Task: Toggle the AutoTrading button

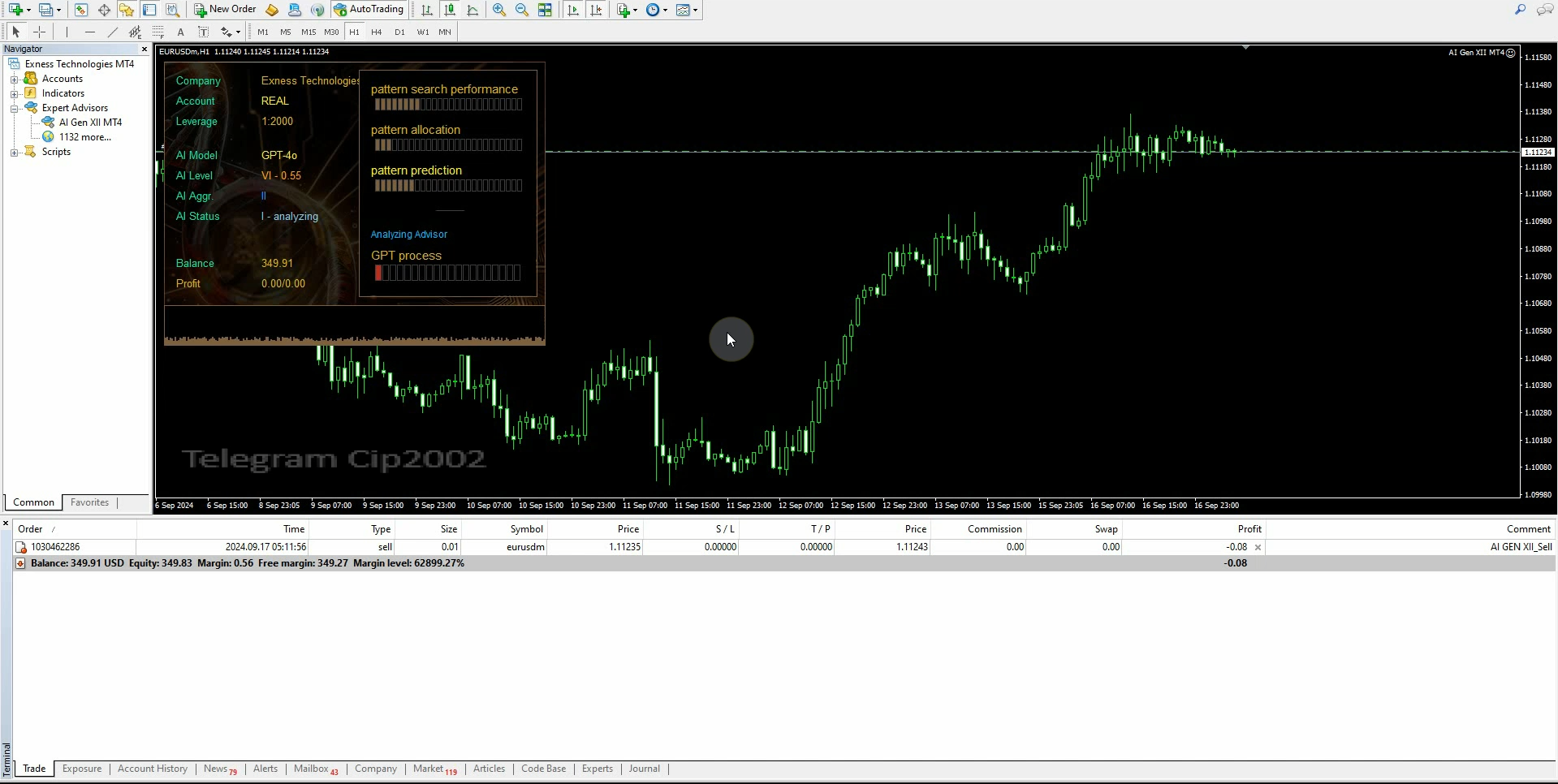Action: click(369, 10)
